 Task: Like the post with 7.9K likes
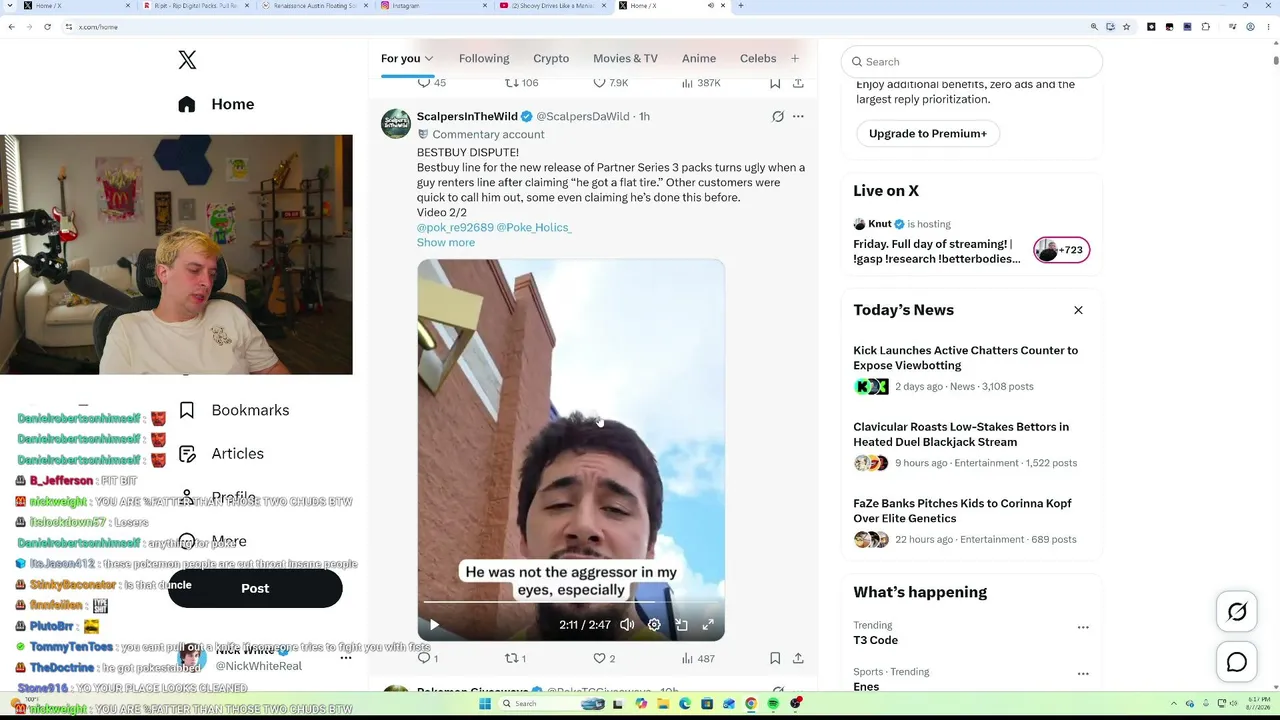point(610,83)
